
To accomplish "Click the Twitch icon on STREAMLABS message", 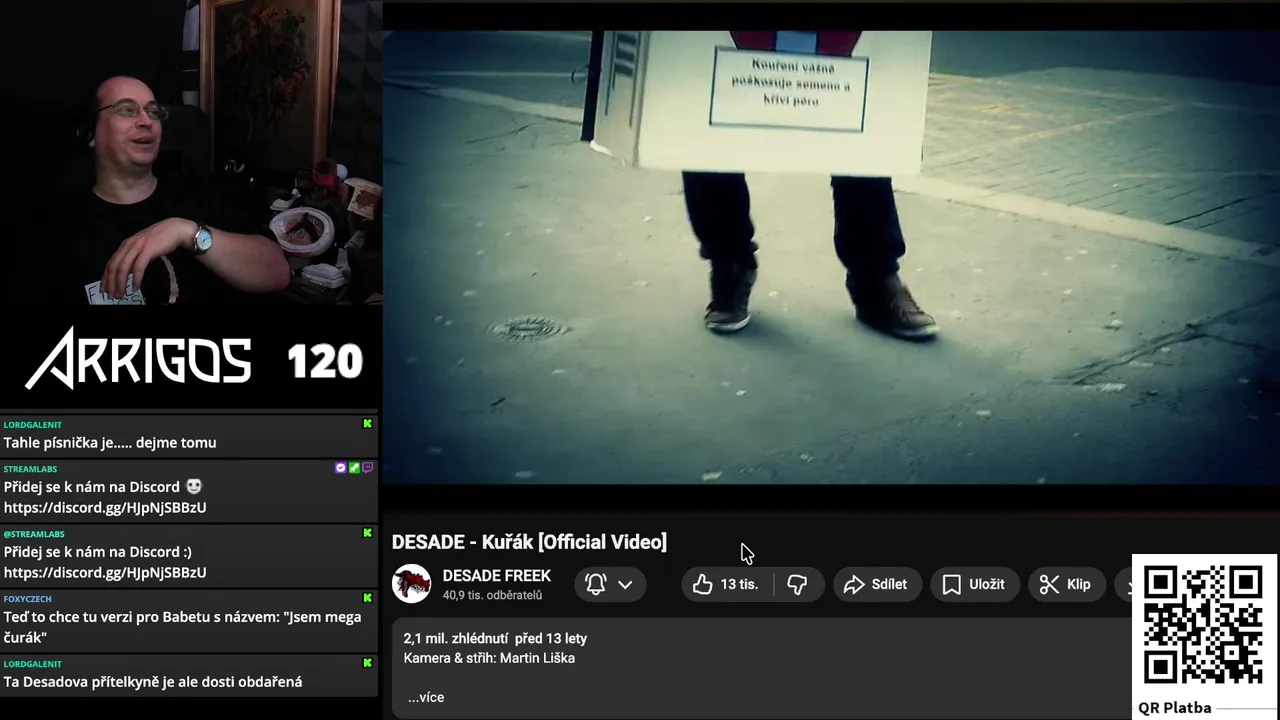I will [367, 468].
